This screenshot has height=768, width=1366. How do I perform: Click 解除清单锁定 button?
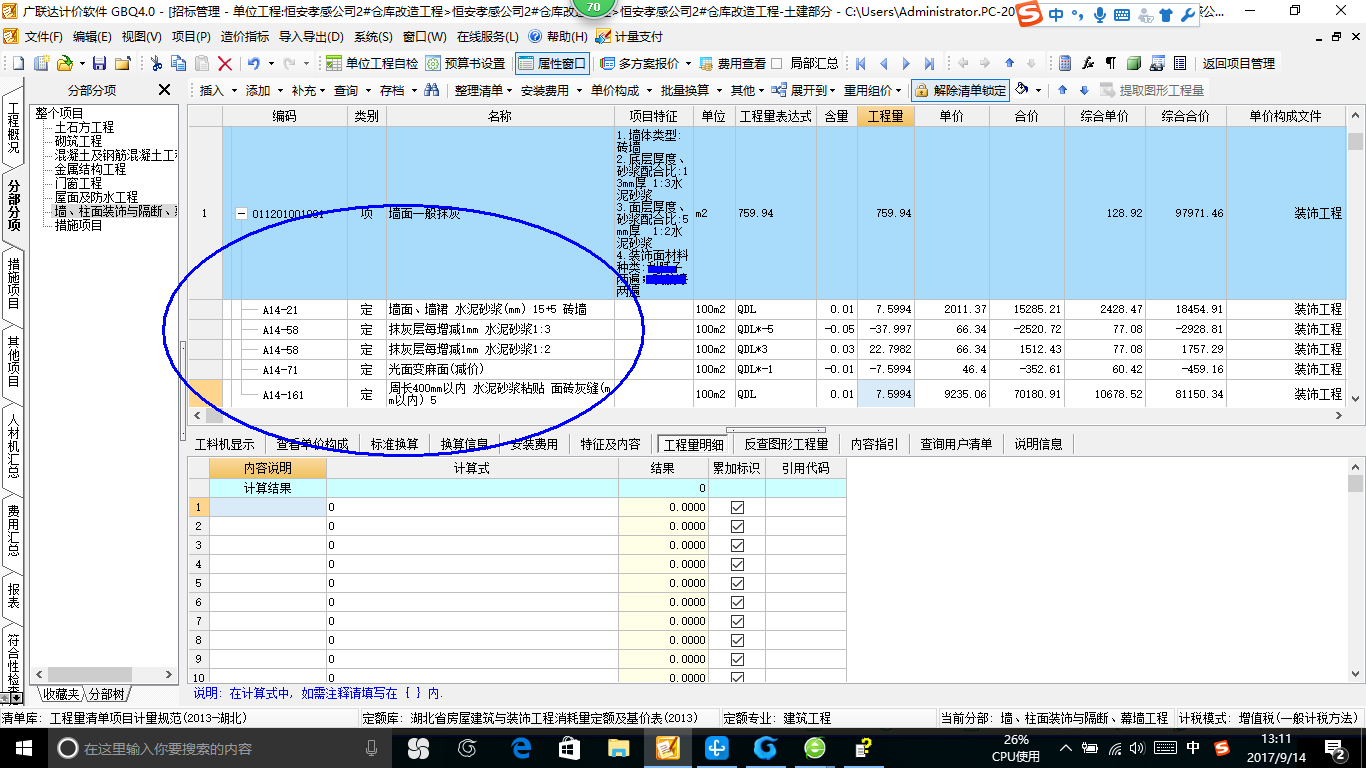(x=960, y=90)
